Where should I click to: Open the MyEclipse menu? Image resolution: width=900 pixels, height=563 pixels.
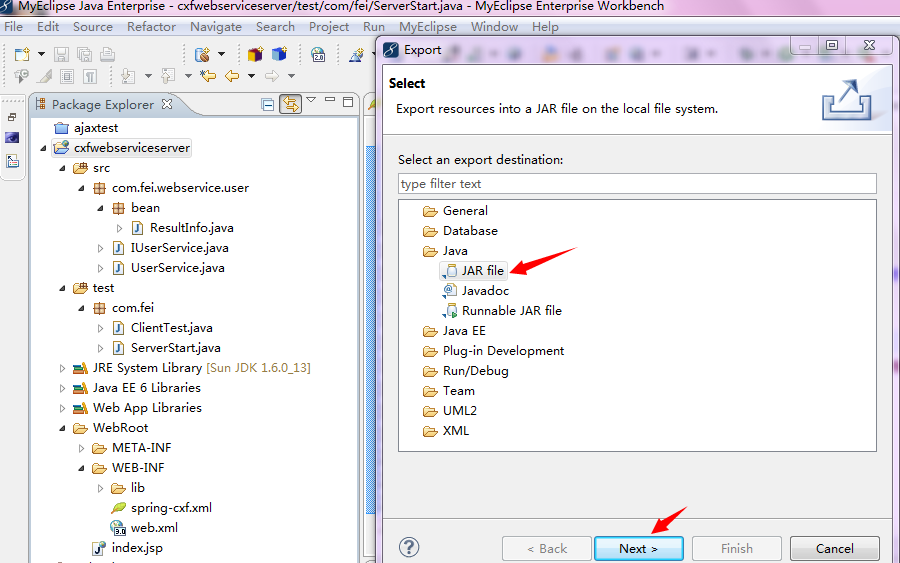coord(428,27)
